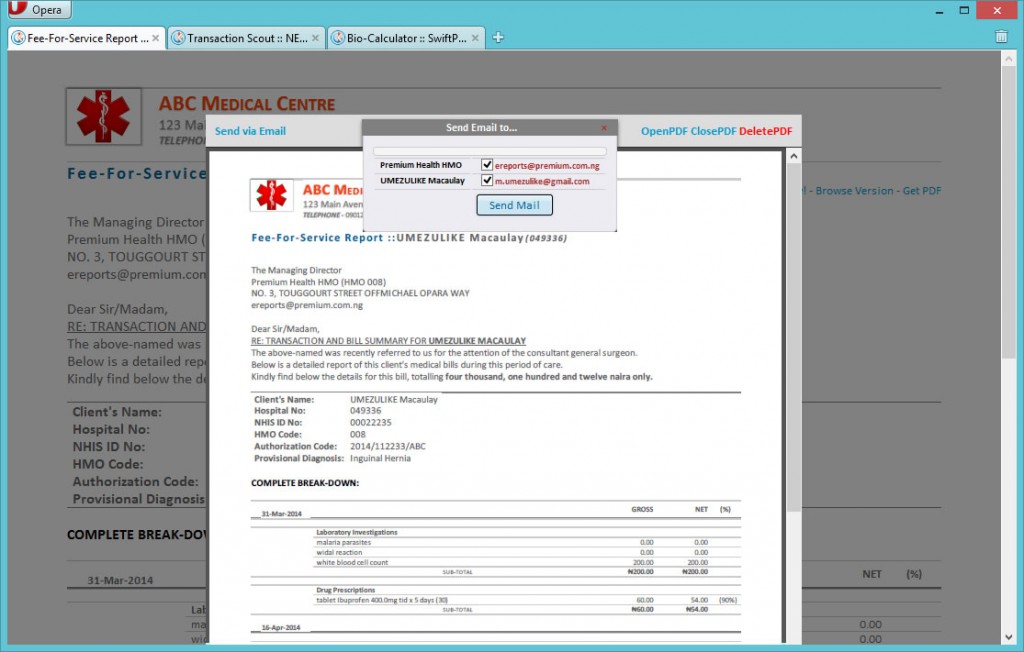
Task: Click the Send Mail button
Action: (514, 204)
